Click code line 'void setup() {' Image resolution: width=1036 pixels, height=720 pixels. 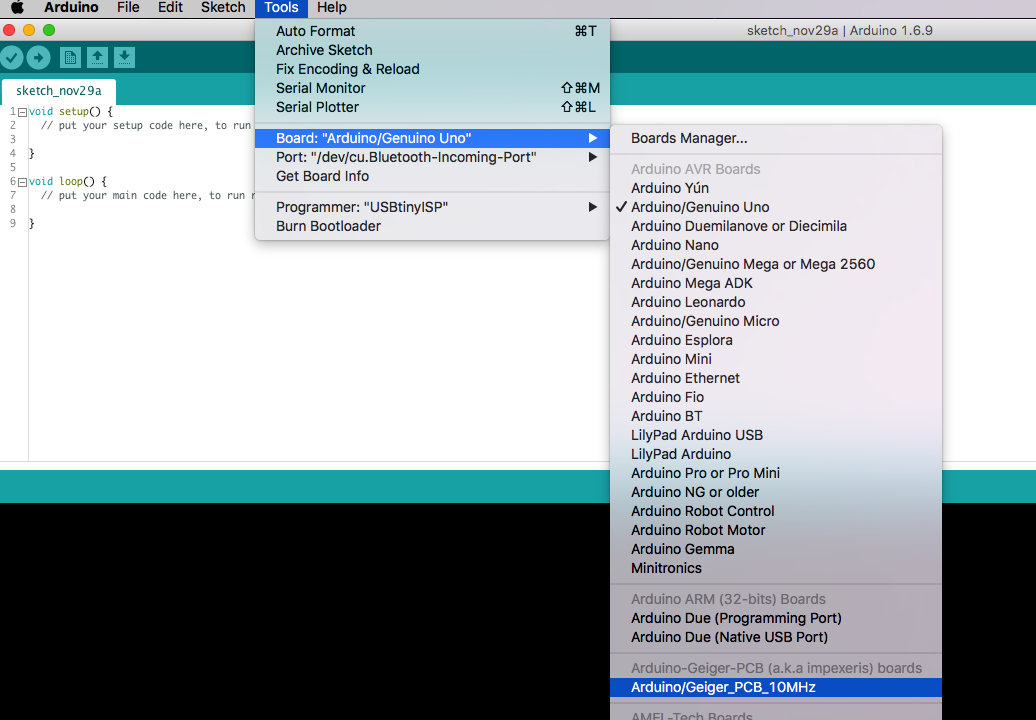click(71, 112)
